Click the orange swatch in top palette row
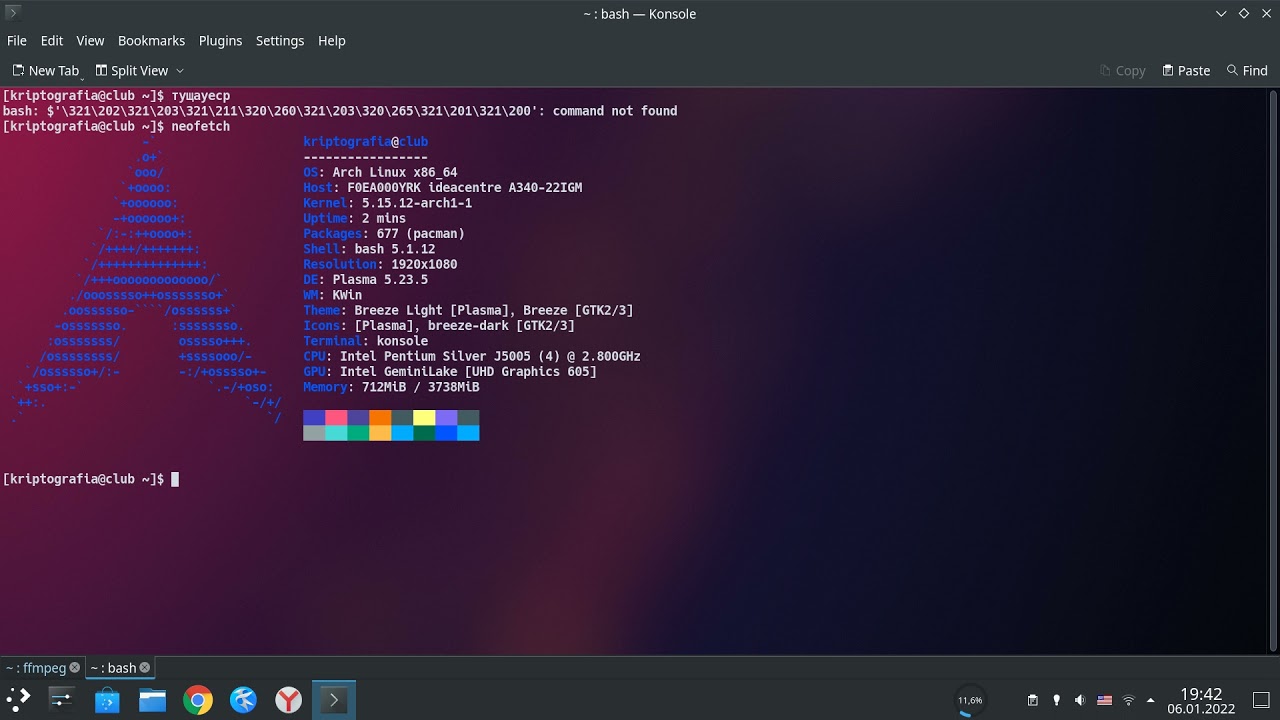Image resolution: width=1280 pixels, height=720 pixels. coord(380,418)
